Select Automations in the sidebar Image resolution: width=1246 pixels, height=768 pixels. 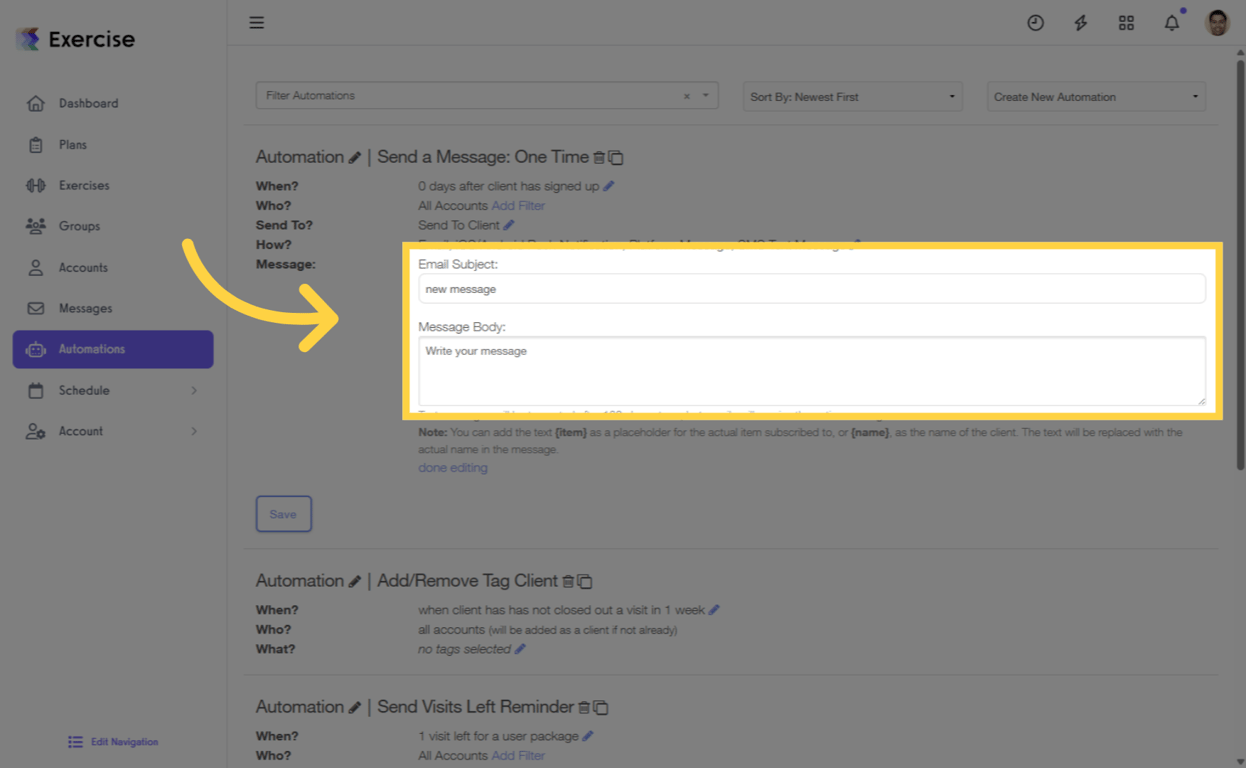pyautogui.click(x=113, y=349)
